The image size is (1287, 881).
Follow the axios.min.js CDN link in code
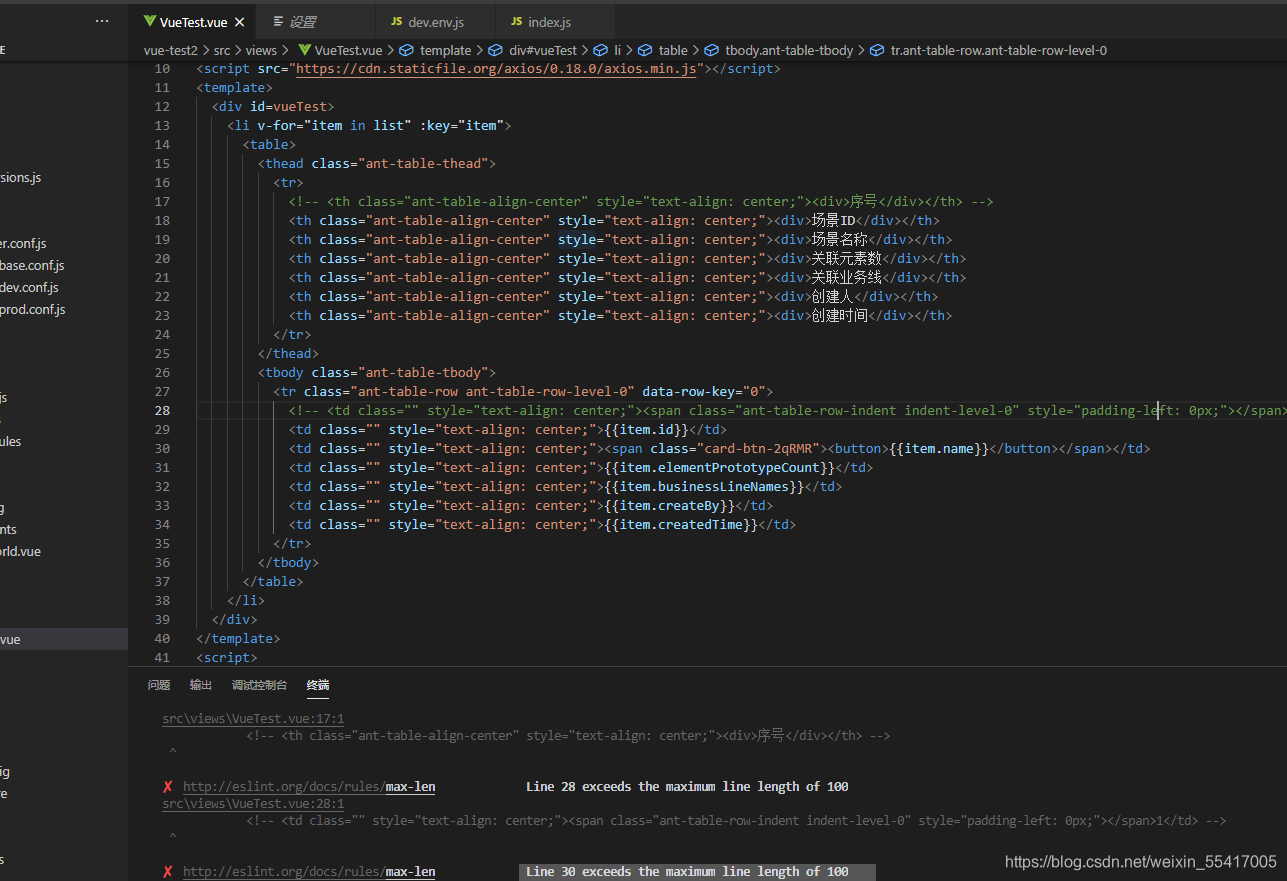pos(496,69)
